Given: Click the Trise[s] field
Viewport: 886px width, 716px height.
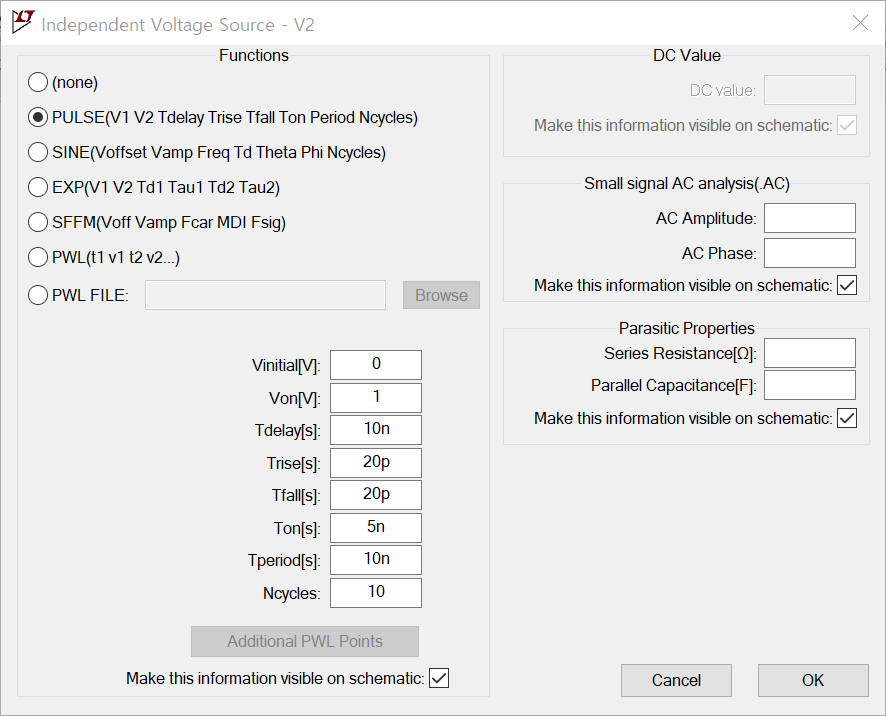Looking at the screenshot, I should pyautogui.click(x=376, y=462).
